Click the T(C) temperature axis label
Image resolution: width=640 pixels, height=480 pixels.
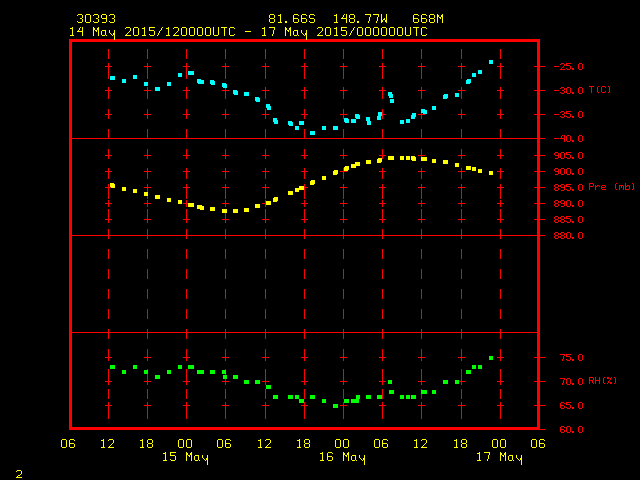(x=600, y=90)
